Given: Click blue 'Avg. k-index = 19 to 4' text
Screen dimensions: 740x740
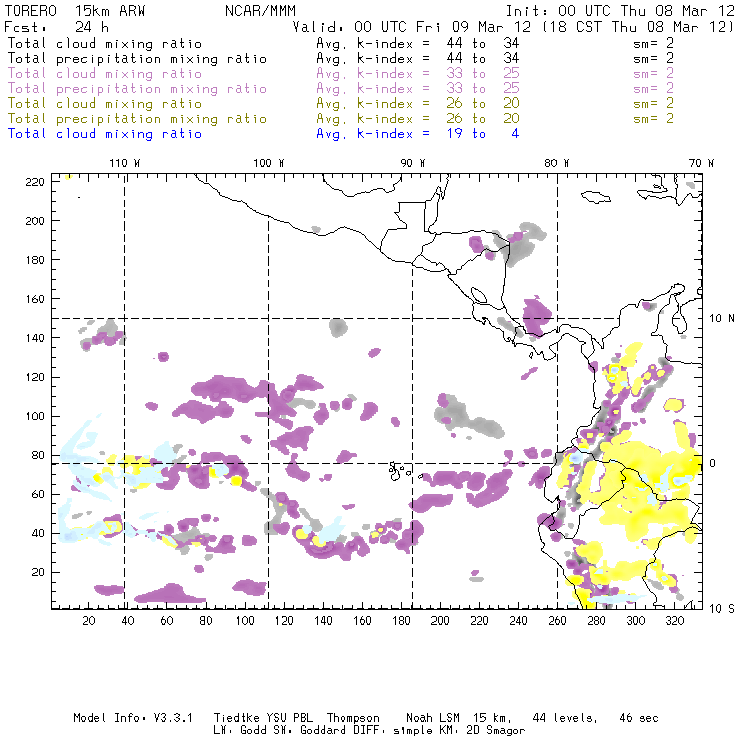Looking at the screenshot, I should tap(418, 134).
